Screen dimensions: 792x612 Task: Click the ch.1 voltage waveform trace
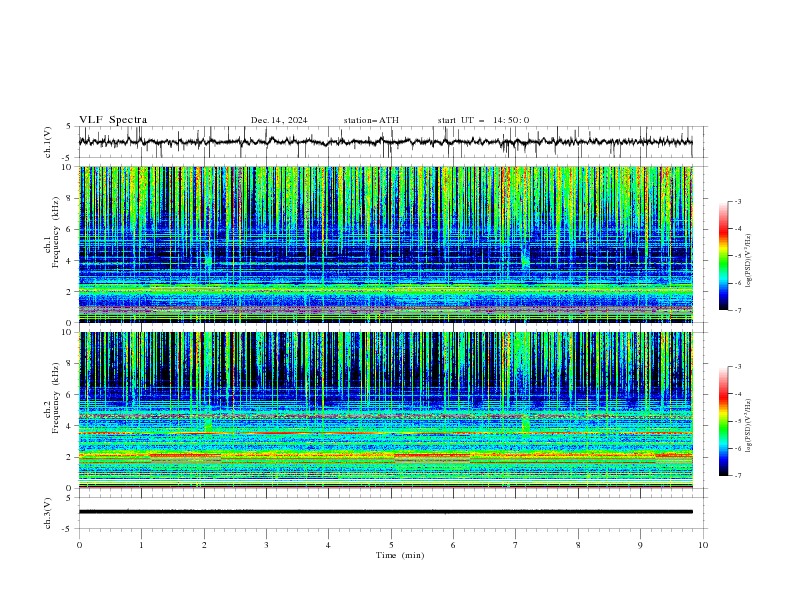385,142
